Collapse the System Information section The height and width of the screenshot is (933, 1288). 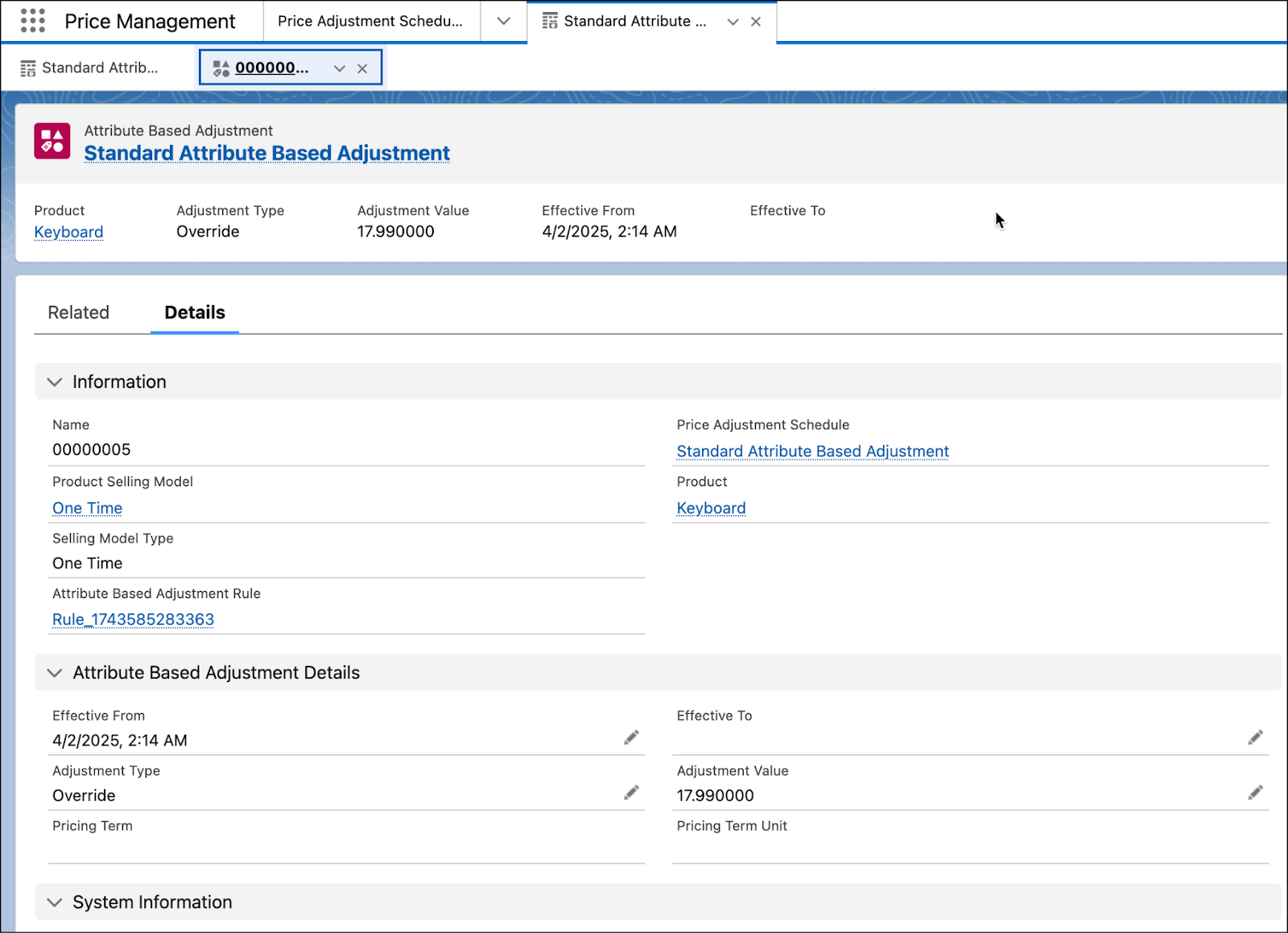point(55,902)
